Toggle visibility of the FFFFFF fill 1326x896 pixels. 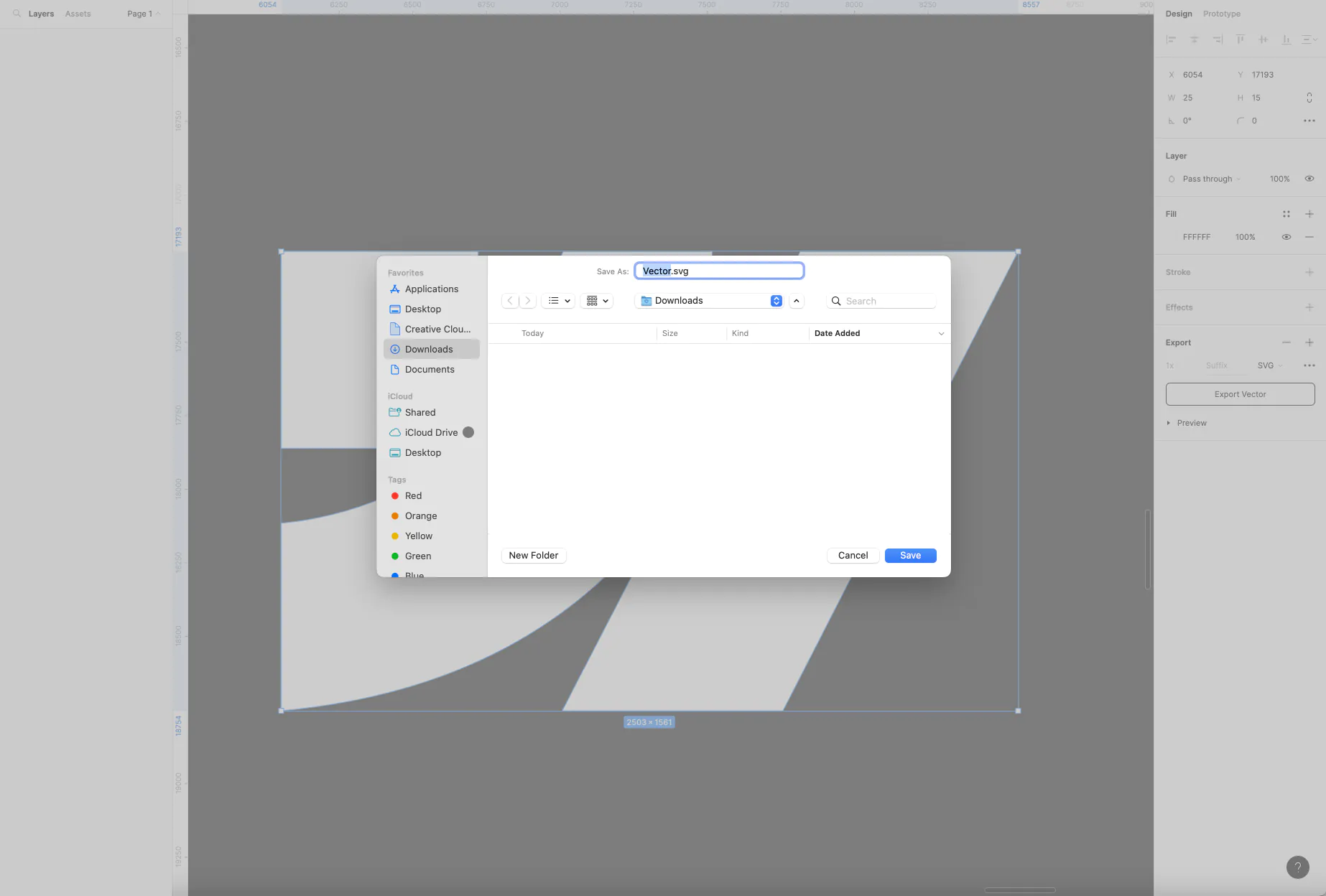pyautogui.click(x=1286, y=237)
